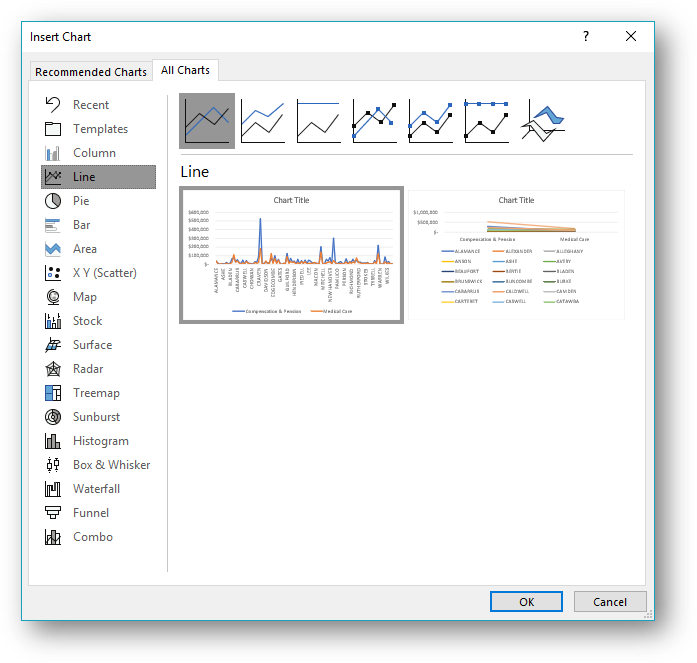Choose the second chart preview with county legend
Image resolution: width=697 pixels, height=663 pixels.
[x=516, y=255]
